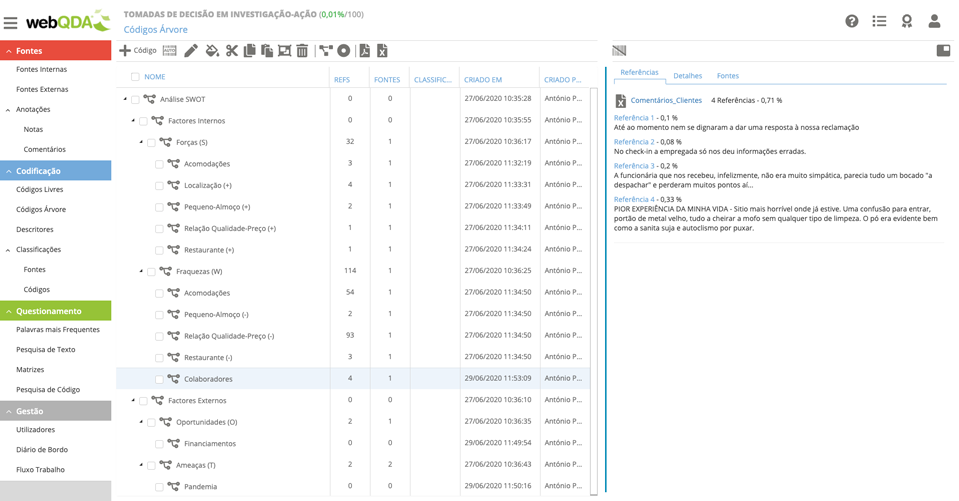Open the Comentários_Clientes source link

pyautogui.click(x=666, y=100)
